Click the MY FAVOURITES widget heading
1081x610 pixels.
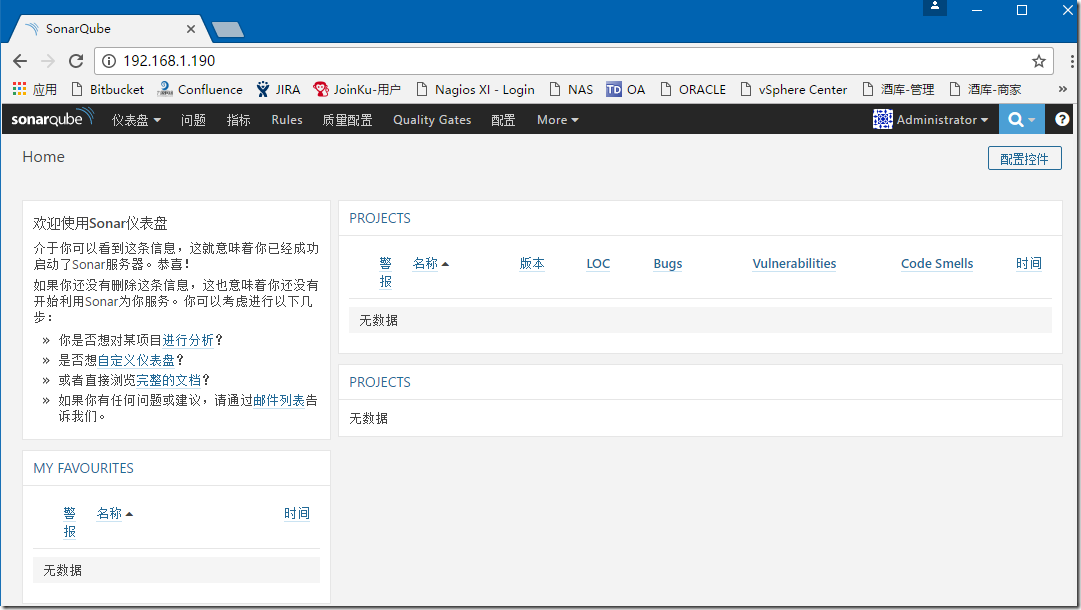pyautogui.click(x=83, y=469)
